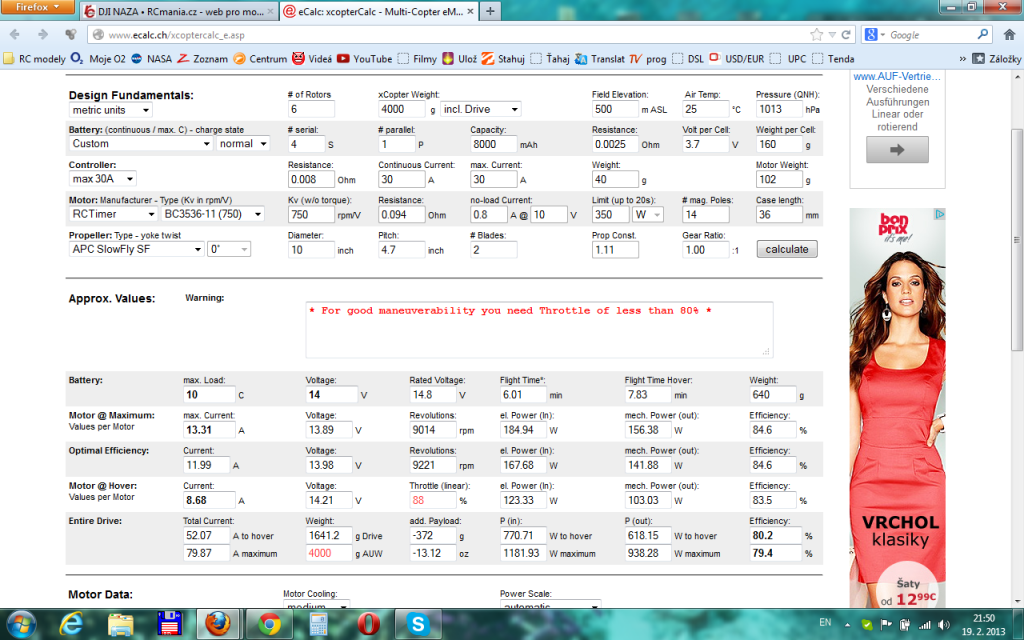Open the YouTube bookmark
1024x640 pixels.
(364, 59)
